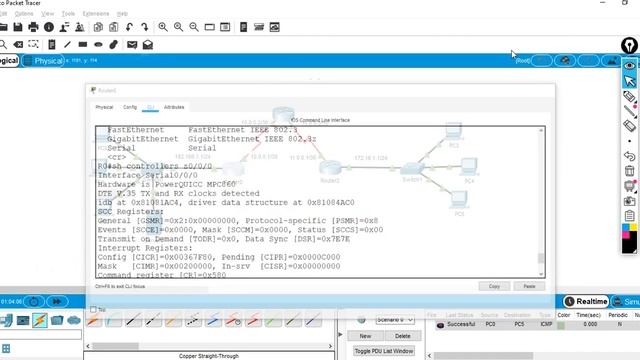Viewport: 640px width, 360px height.
Task: Click New scenario button
Action: point(365,336)
